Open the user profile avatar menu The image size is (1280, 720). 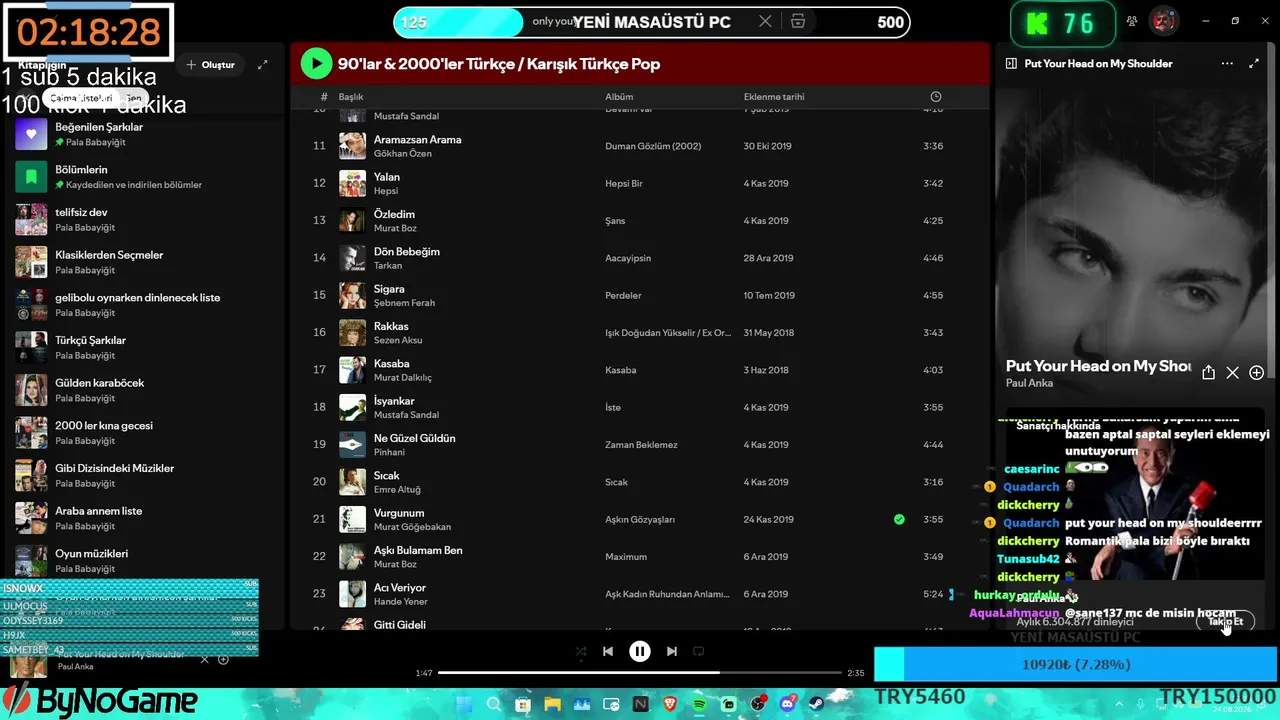(x=1163, y=21)
